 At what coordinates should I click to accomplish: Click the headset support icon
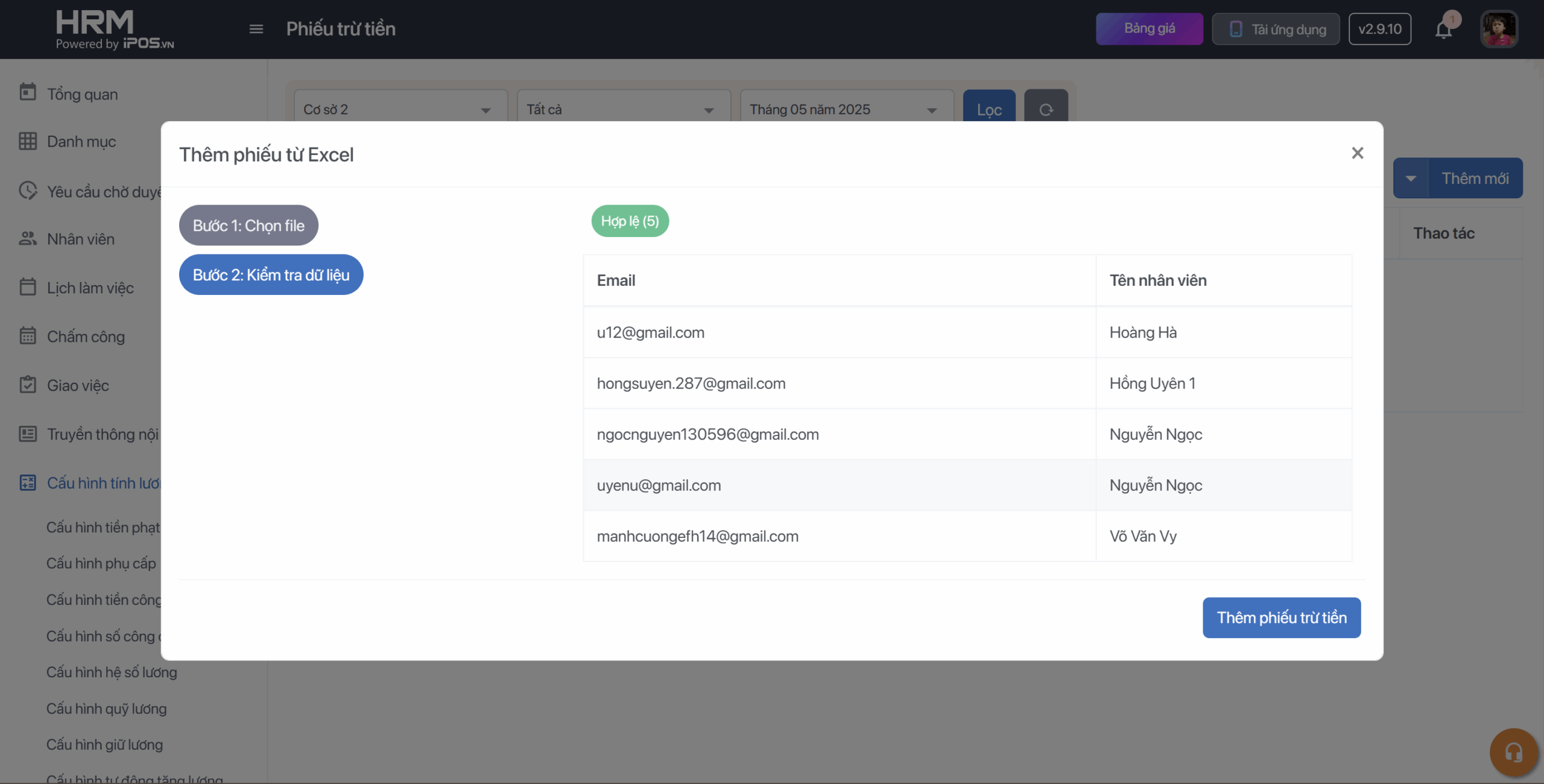(1513, 752)
